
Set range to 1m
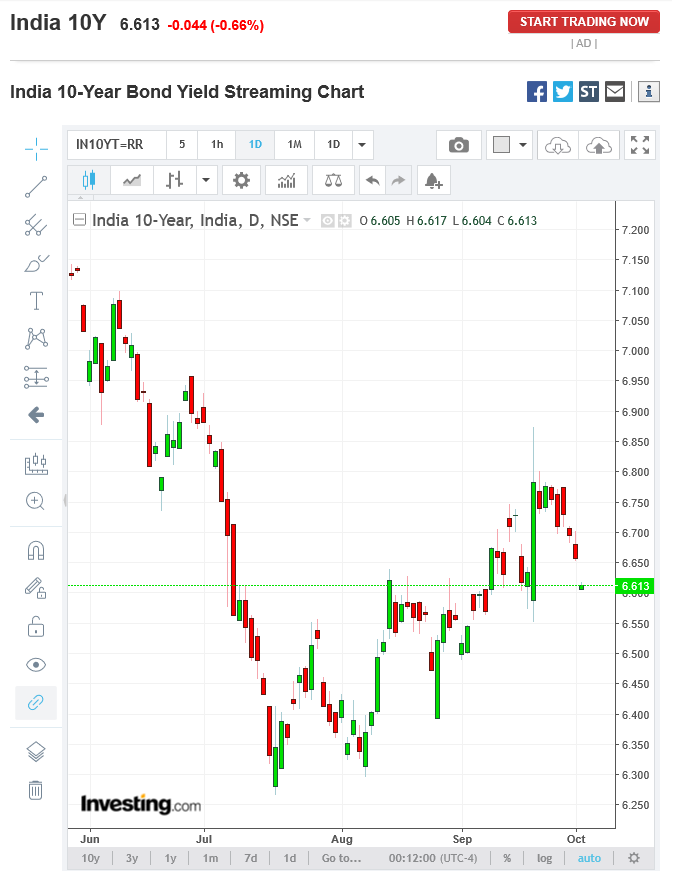210,858
